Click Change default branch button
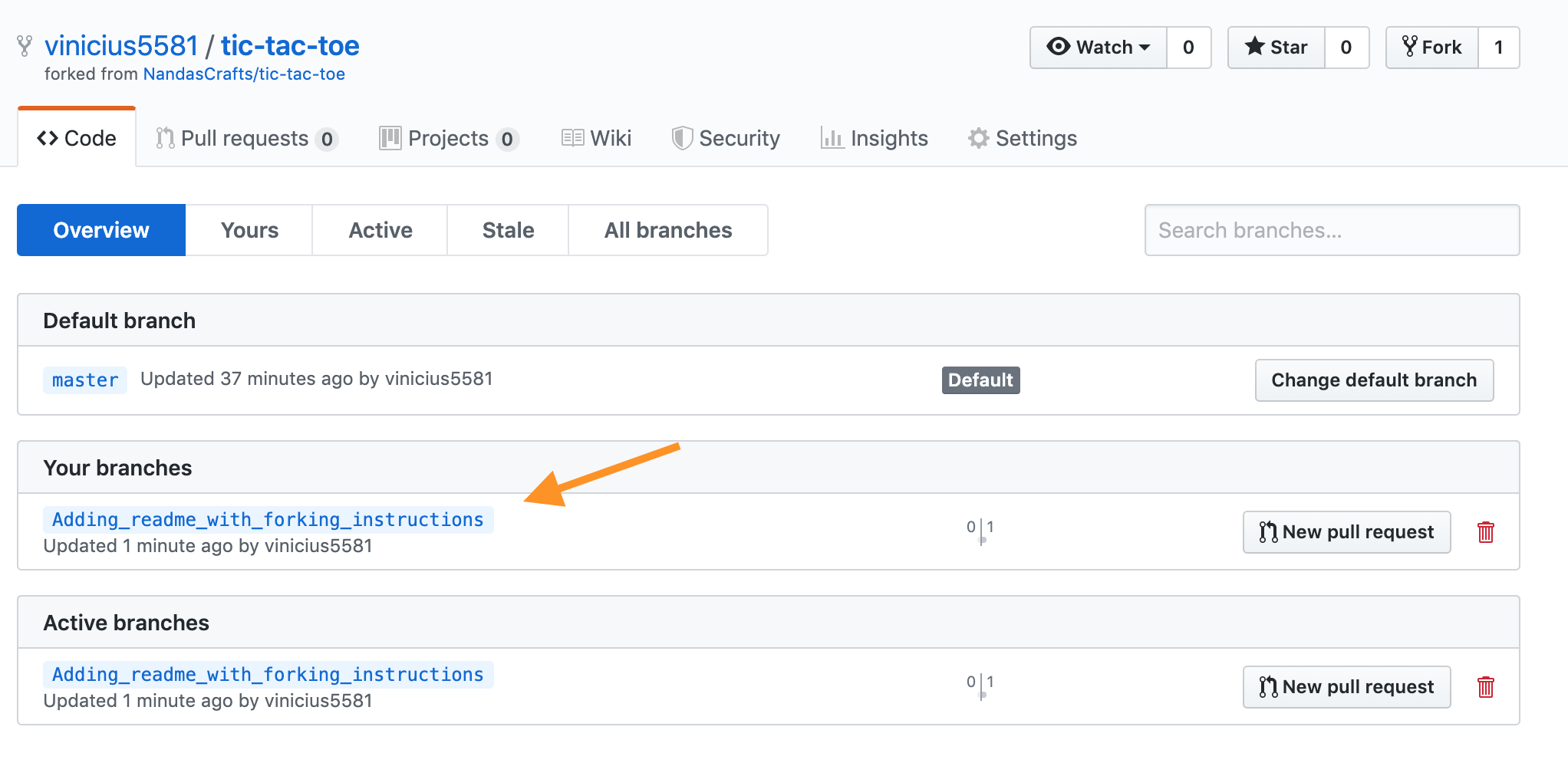Viewport: 1568px width, 776px height. (x=1374, y=380)
